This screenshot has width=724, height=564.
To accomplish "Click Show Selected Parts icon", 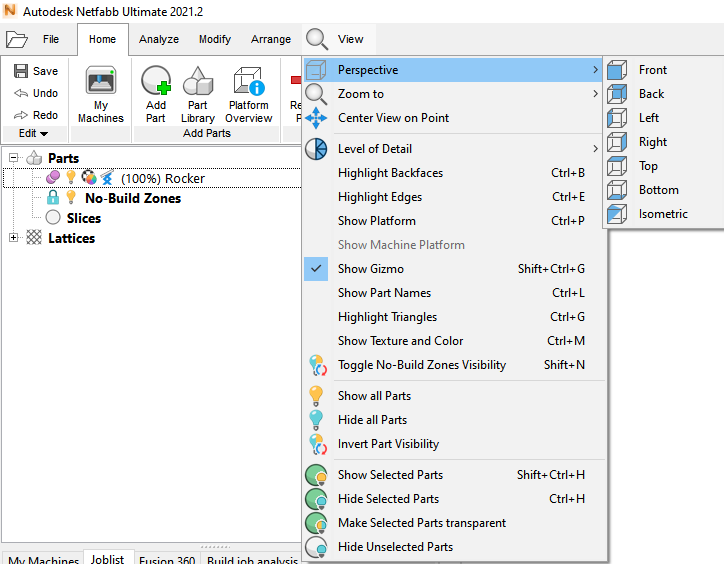I will 316,475.
